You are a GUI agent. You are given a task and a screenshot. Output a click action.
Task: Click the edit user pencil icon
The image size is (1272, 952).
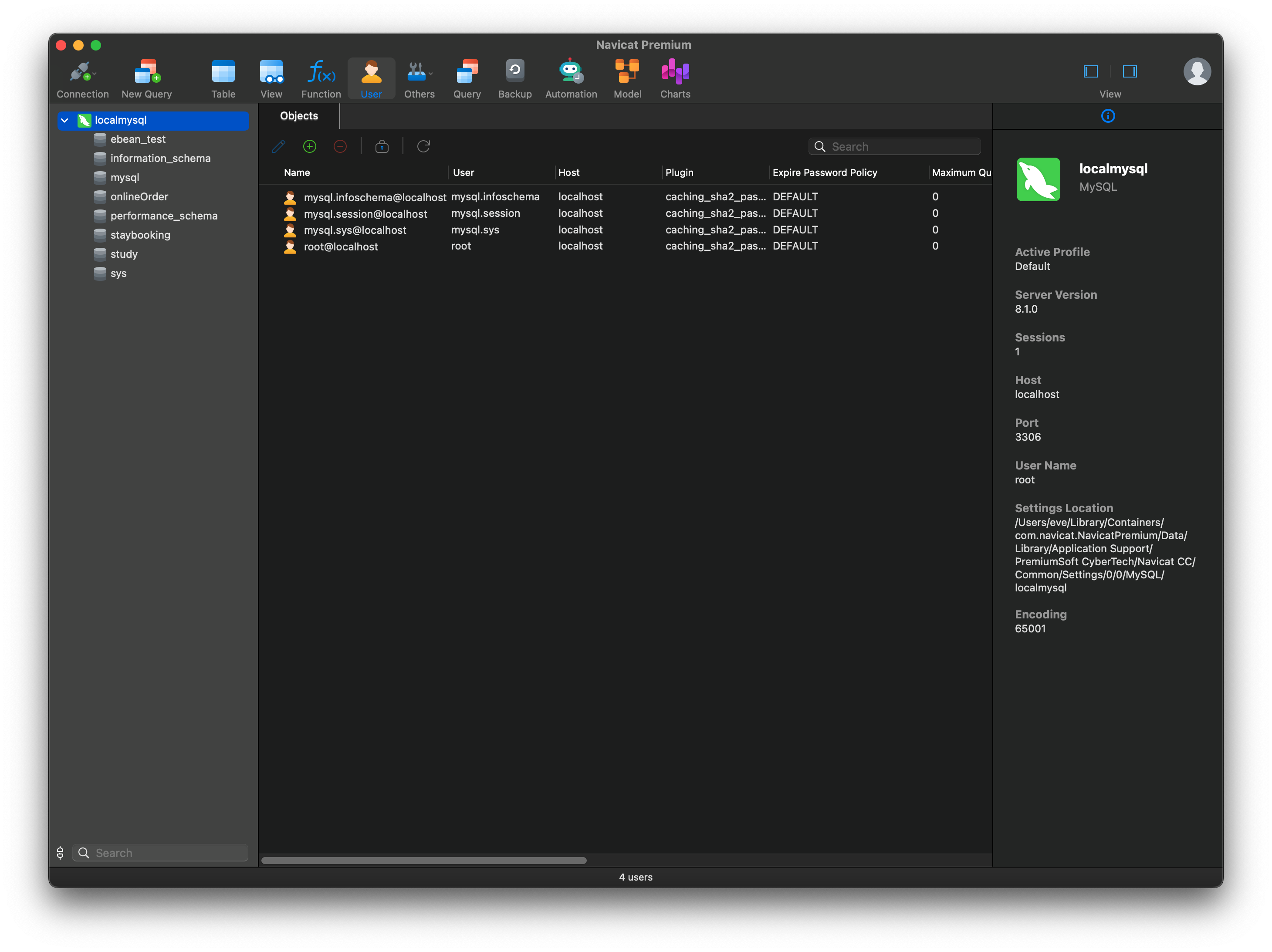tap(278, 147)
